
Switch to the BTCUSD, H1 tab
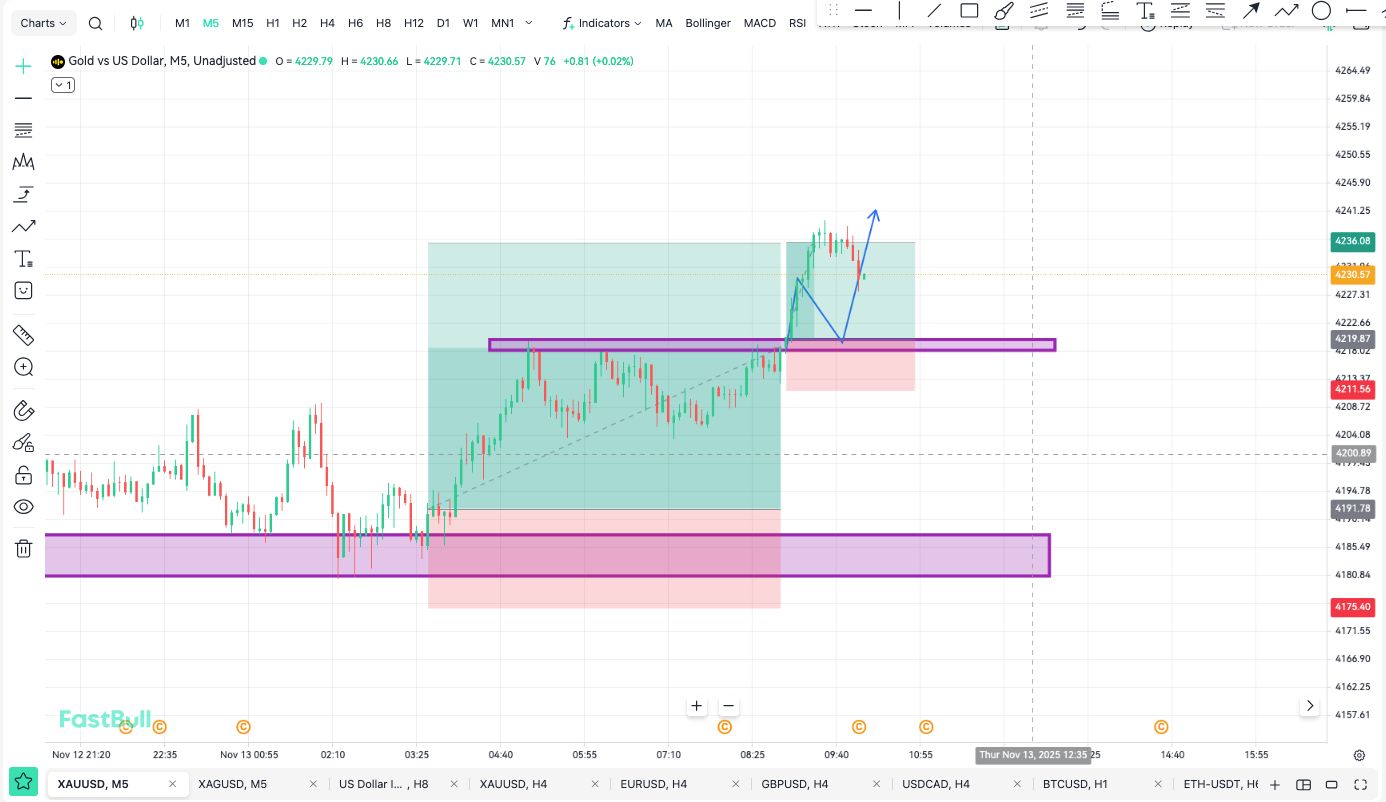tap(1074, 784)
